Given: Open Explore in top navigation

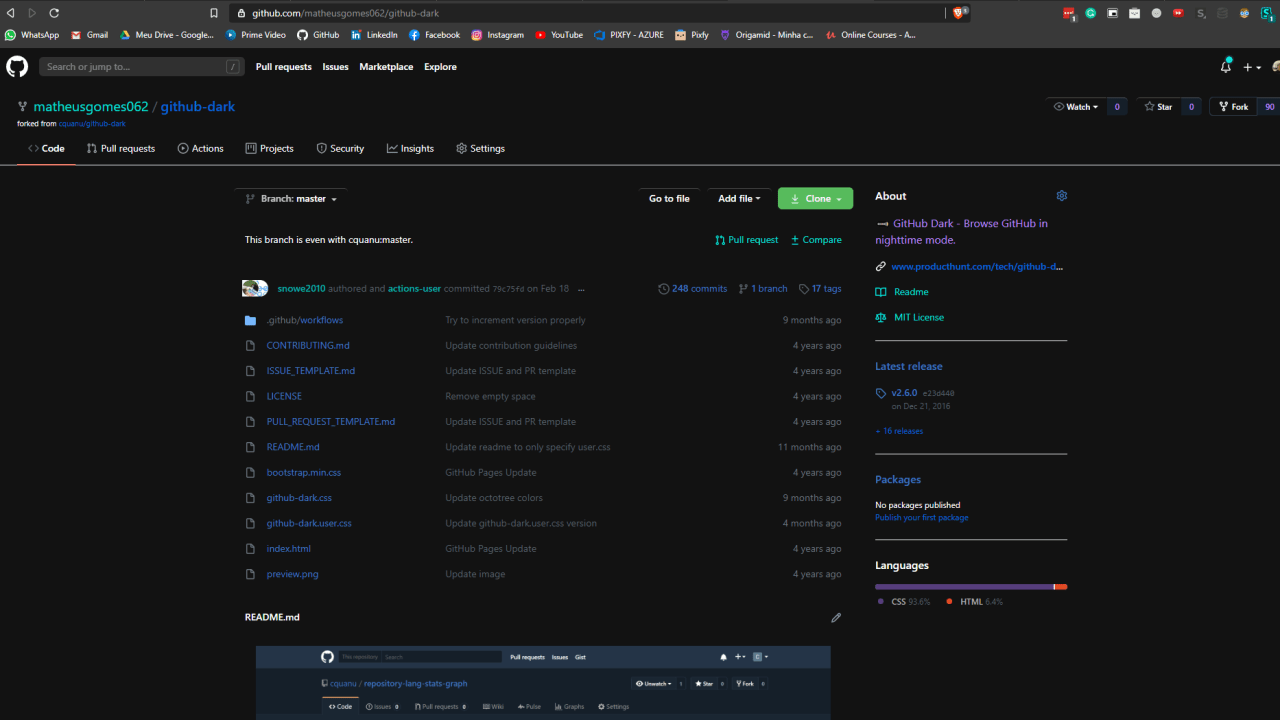Looking at the screenshot, I should click(440, 67).
